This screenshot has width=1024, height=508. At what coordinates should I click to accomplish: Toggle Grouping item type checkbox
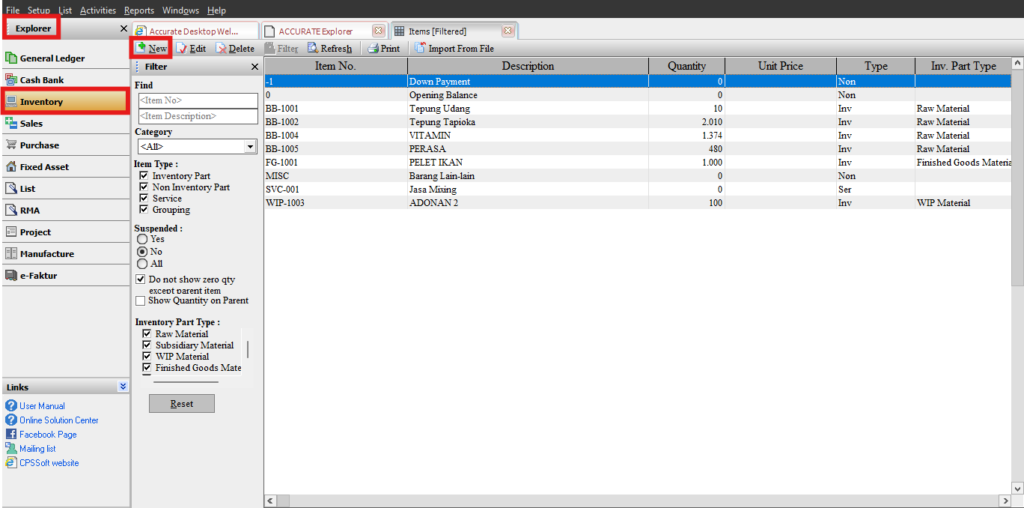(x=143, y=210)
